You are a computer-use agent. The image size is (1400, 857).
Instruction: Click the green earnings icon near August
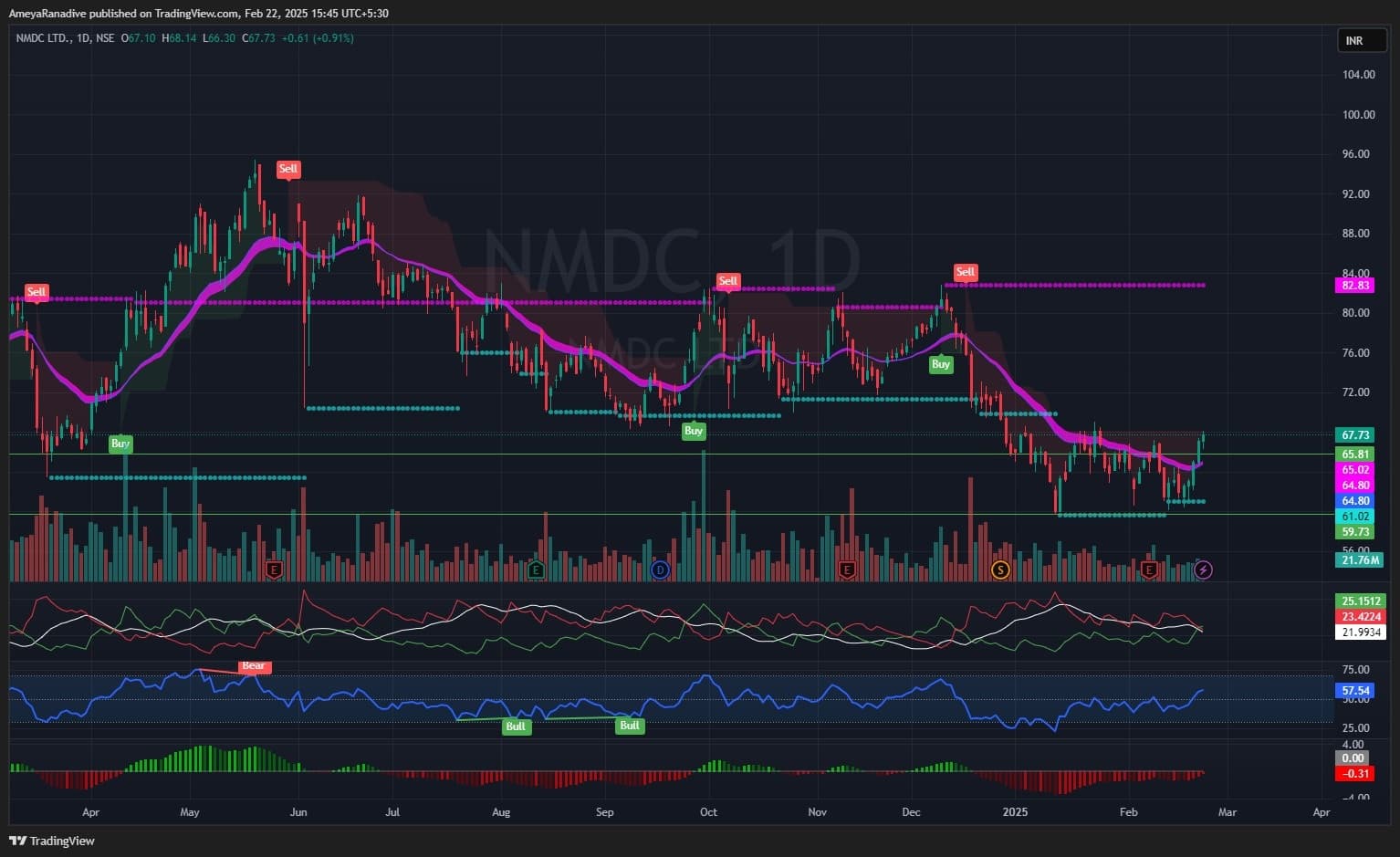point(537,570)
